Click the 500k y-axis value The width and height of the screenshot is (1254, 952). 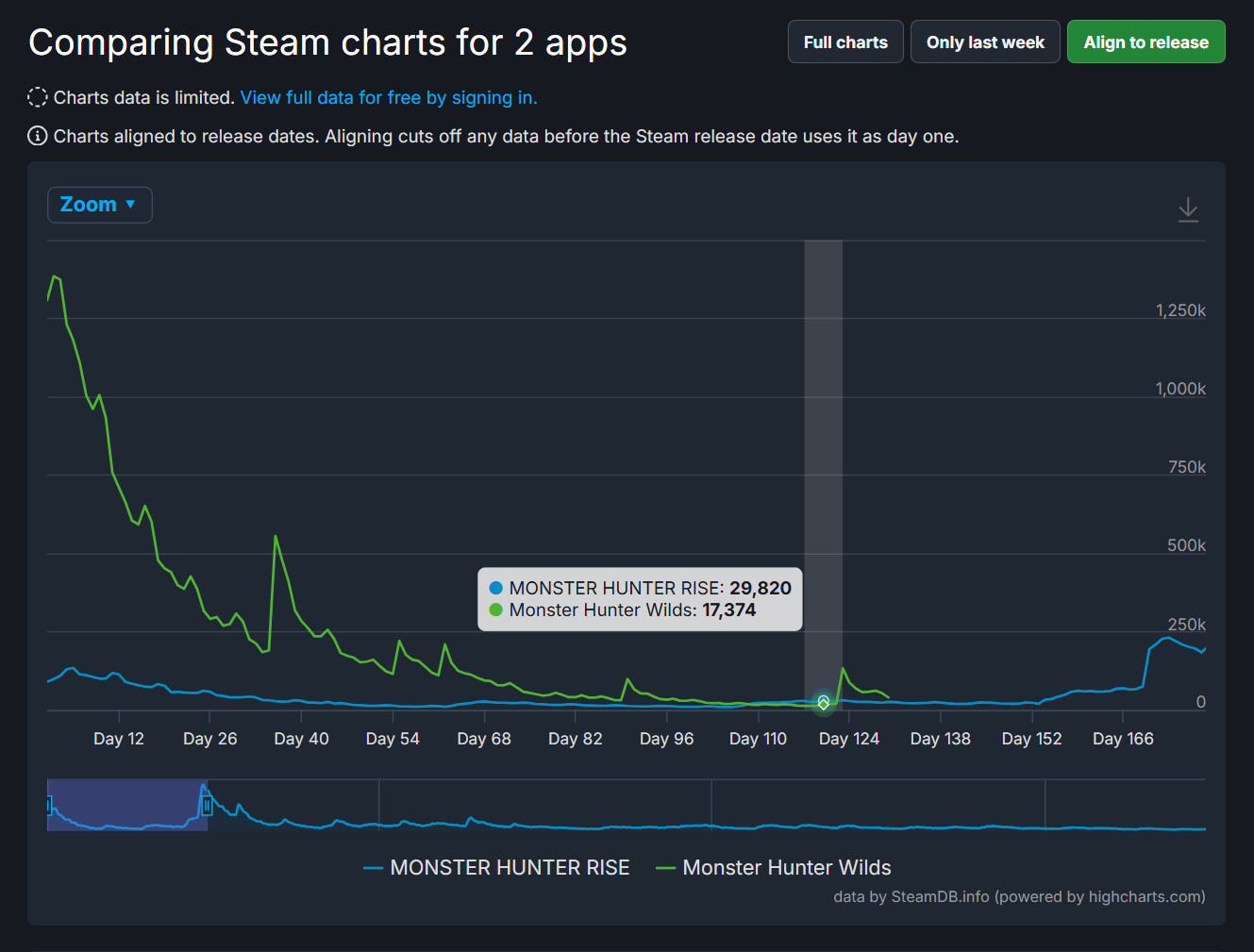[x=1186, y=545]
